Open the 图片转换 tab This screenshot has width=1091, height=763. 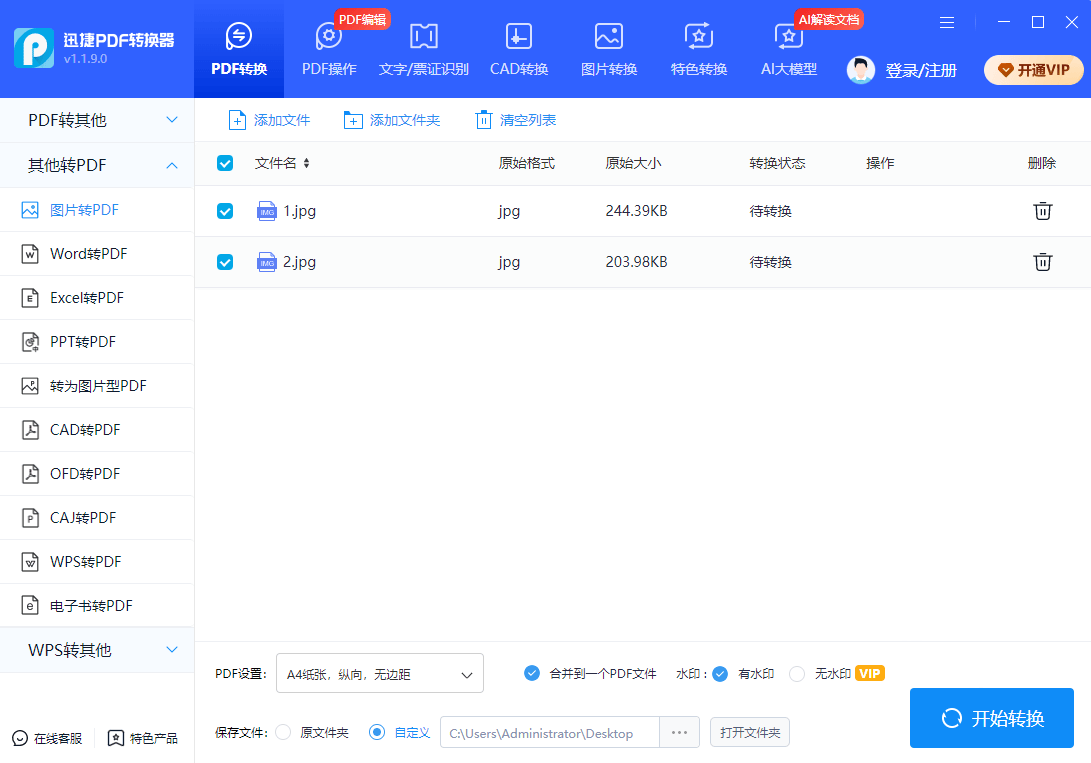(x=609, y=49)
